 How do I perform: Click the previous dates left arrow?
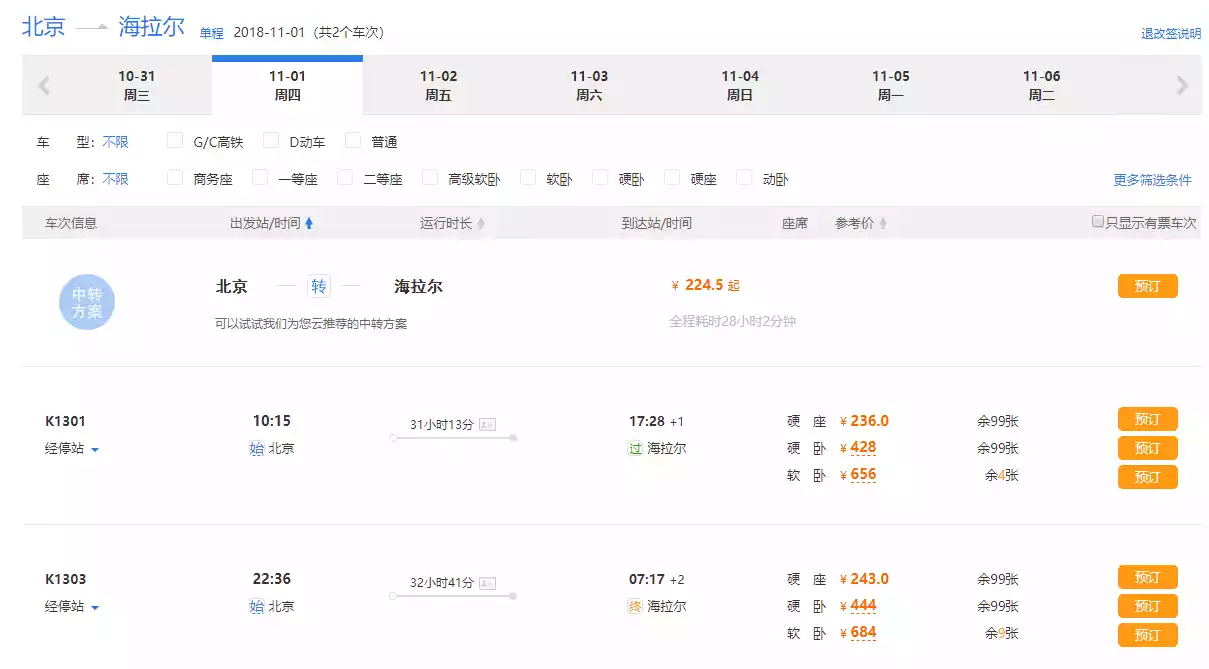(x=44, y=86)
